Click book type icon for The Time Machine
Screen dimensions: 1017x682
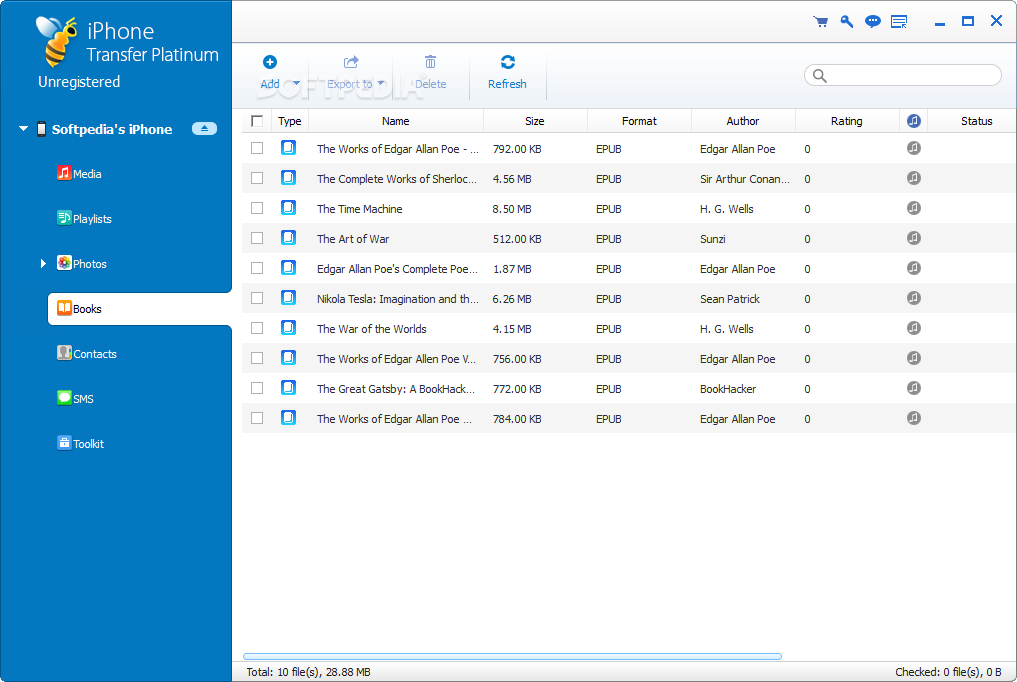tap(289, 208)
